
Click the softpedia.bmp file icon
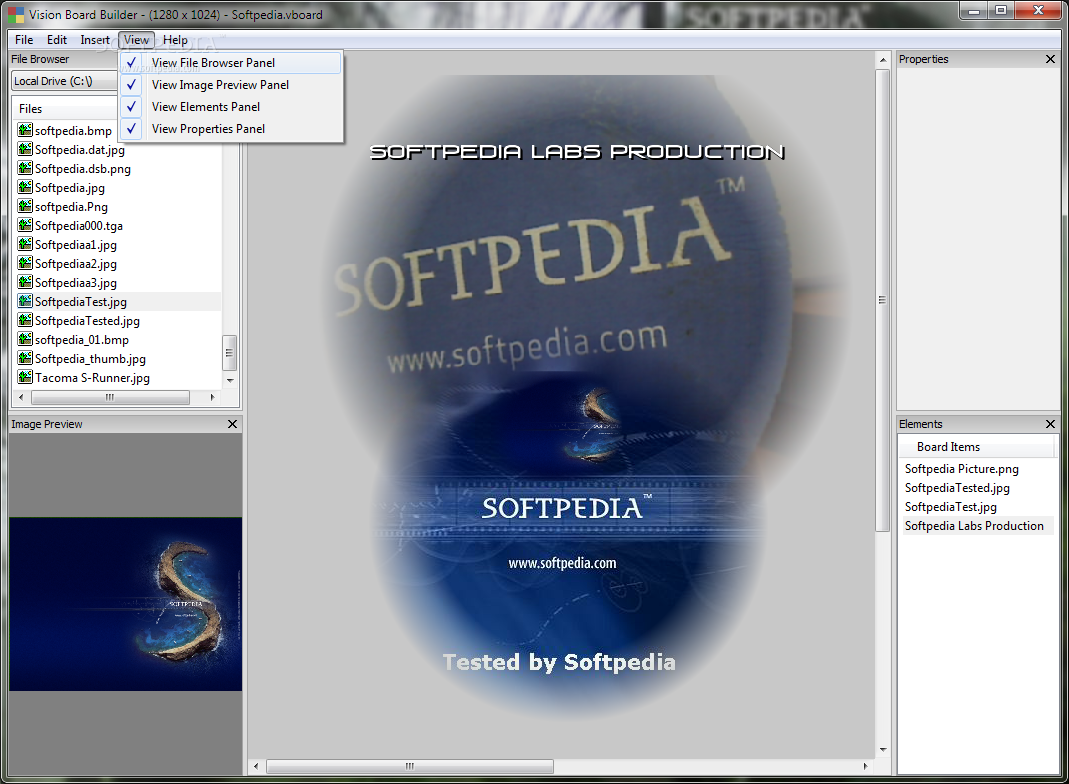click(x=25, y=130)
